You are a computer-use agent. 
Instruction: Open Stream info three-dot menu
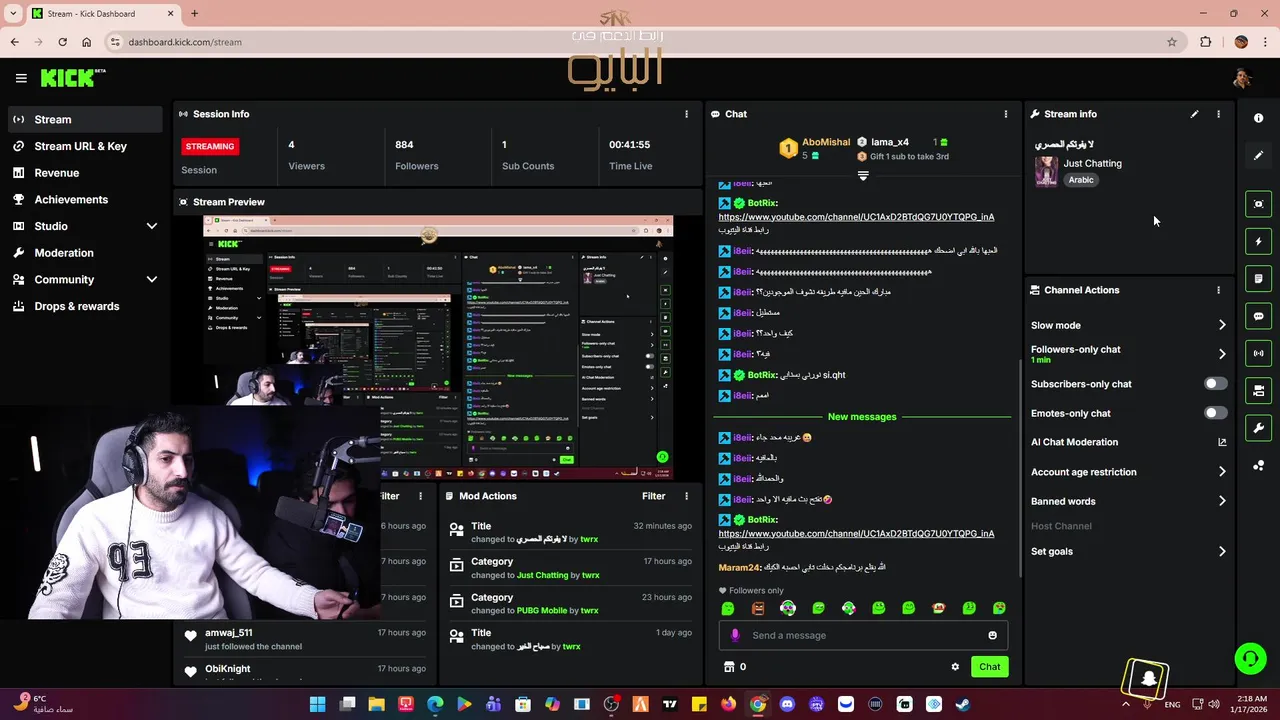(x=1218, y=114)
